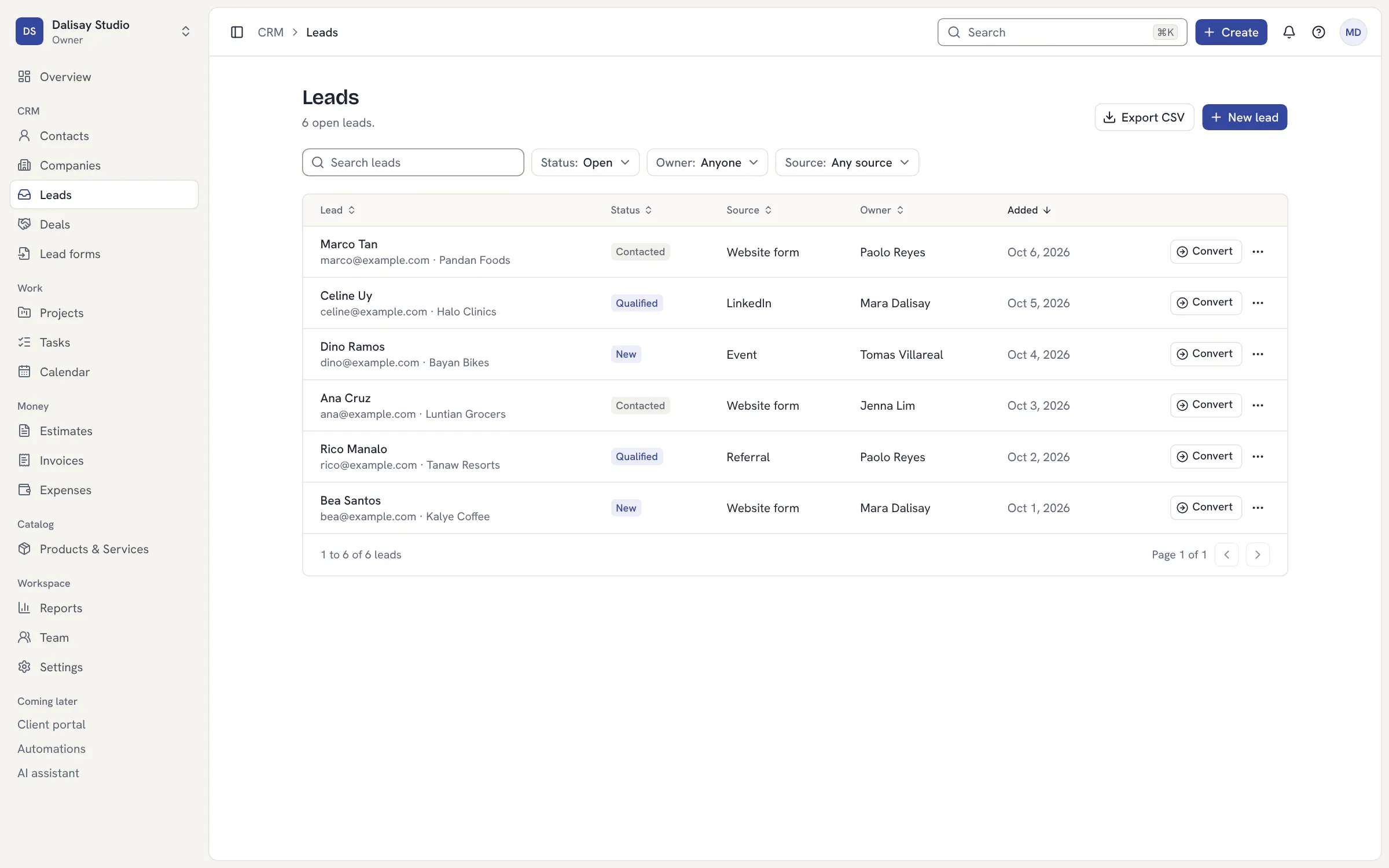The width and height of the screenshot is (1389, 868).
Task: Click the New lead button
Action: 1244,117
